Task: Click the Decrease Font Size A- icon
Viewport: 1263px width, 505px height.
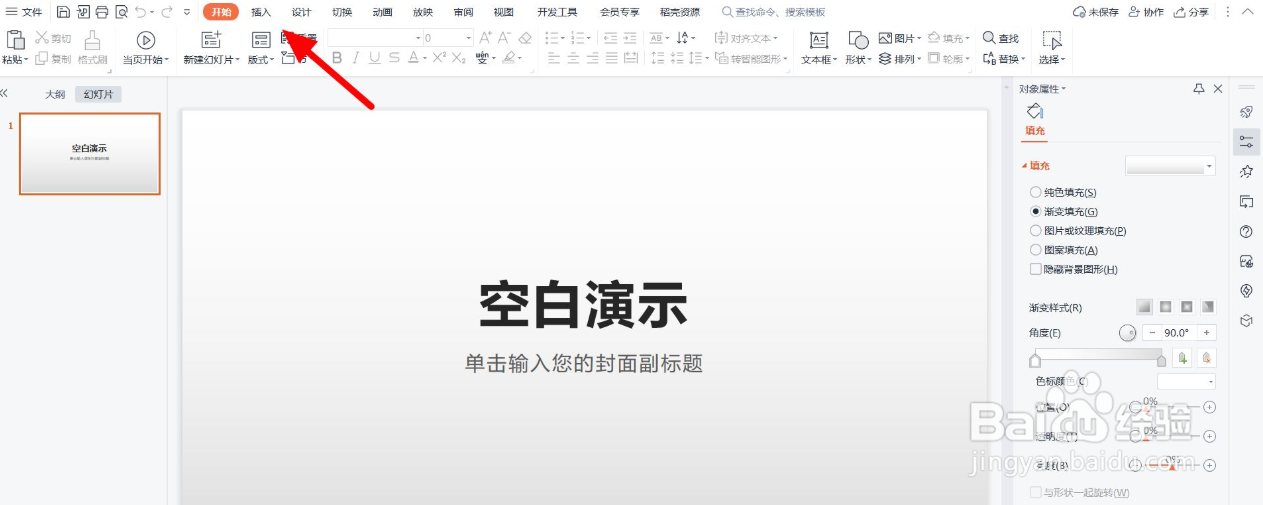Action: point(505,38)
